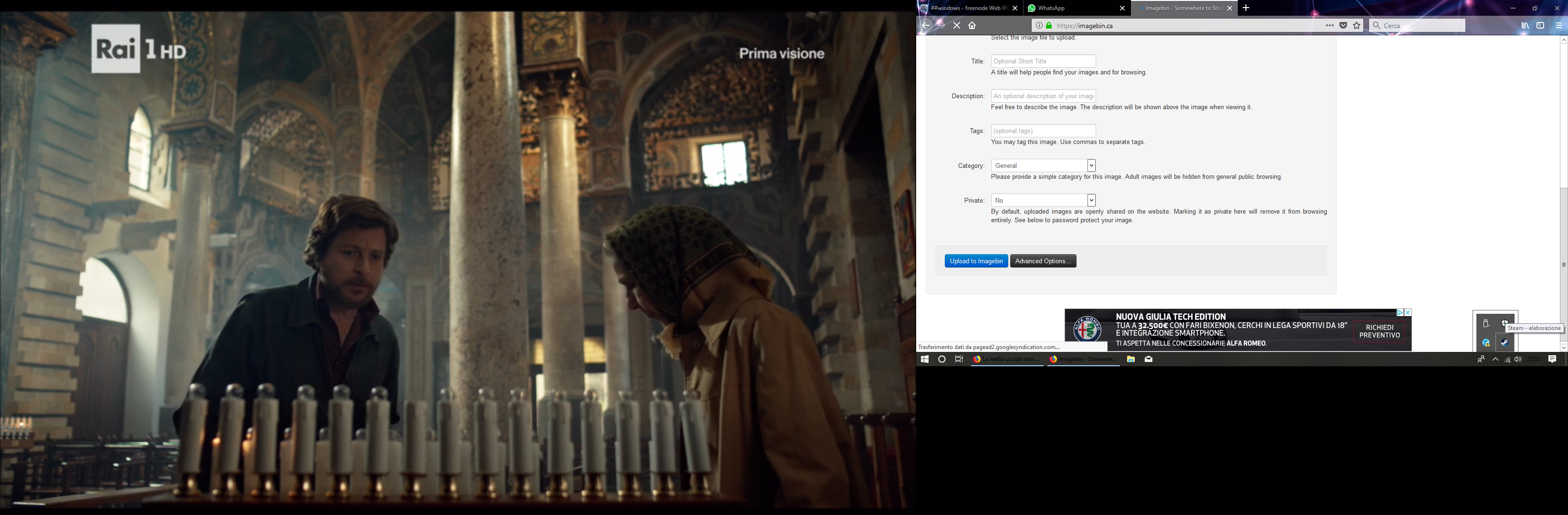The image size is (1568, 515).
Task: Open the People icon in system tray
Action: click(x=1481, y=360)
